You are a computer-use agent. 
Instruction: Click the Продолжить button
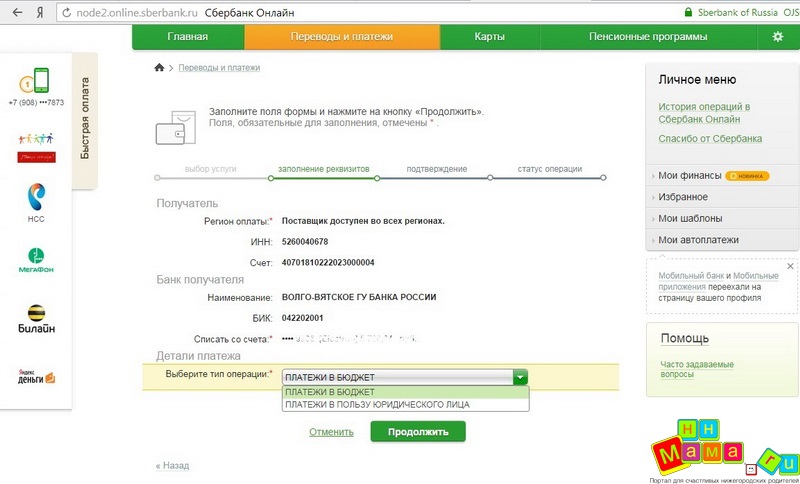tap(418, 431)
